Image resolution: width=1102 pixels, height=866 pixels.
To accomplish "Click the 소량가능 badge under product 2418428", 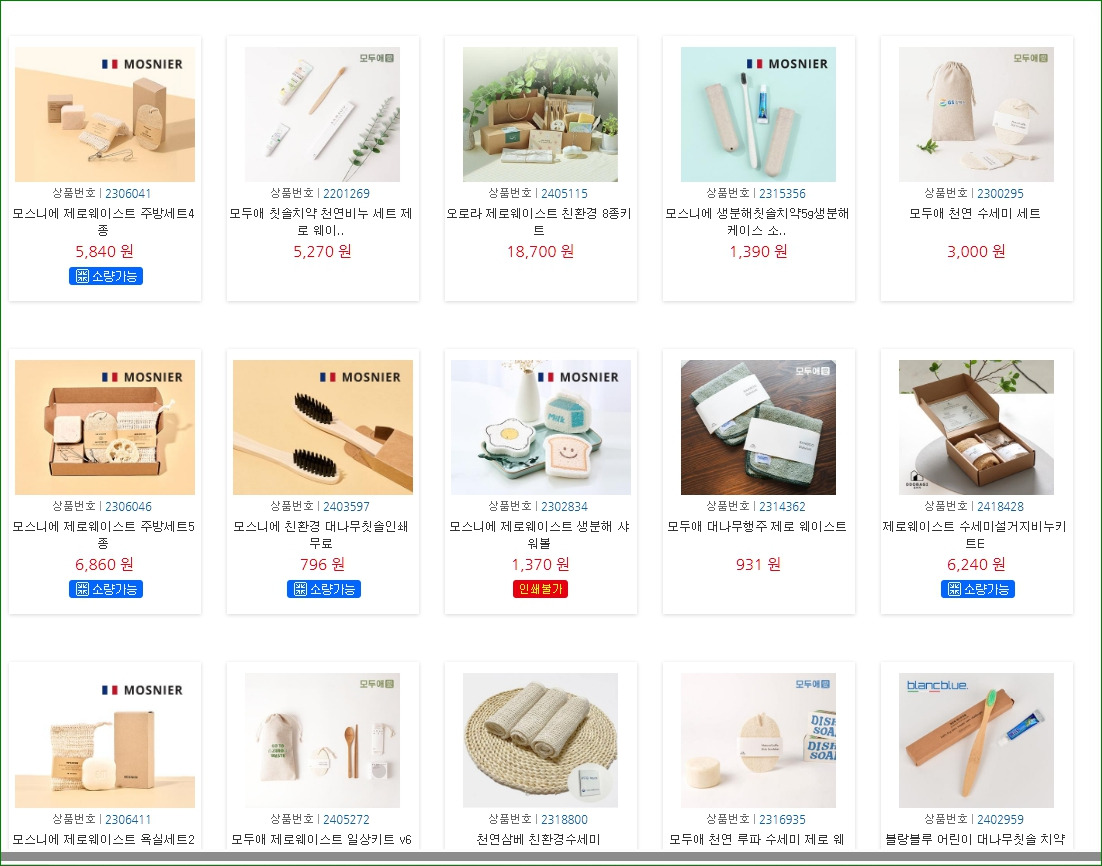I will pyautogui.click(x=978, y=589).
